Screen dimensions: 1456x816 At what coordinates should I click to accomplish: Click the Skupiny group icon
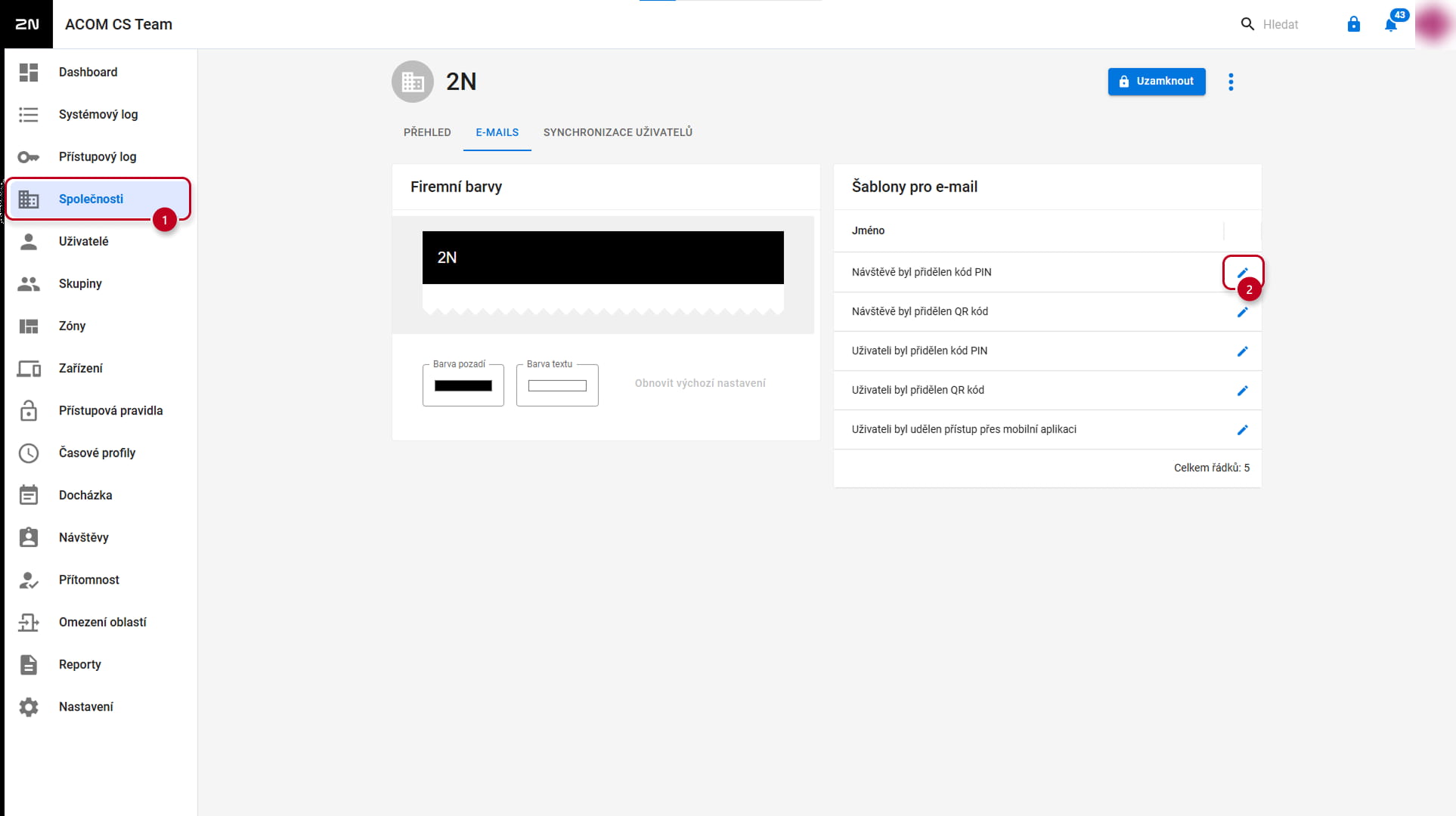[x=29, y=284]
